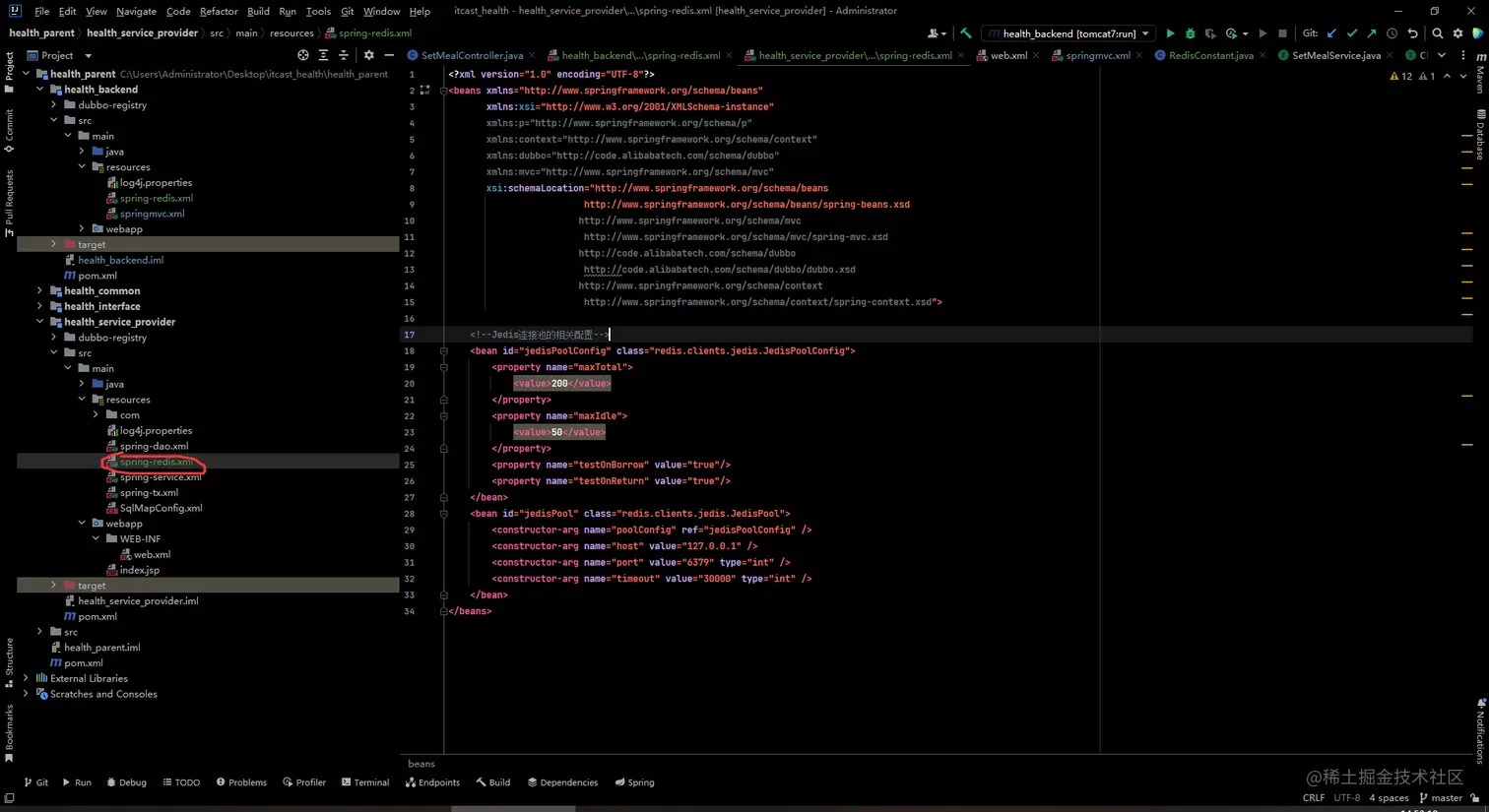Screen dimensions: 1489x812
Task: Expand the health_common module folder
Action: tap(40, 291)
